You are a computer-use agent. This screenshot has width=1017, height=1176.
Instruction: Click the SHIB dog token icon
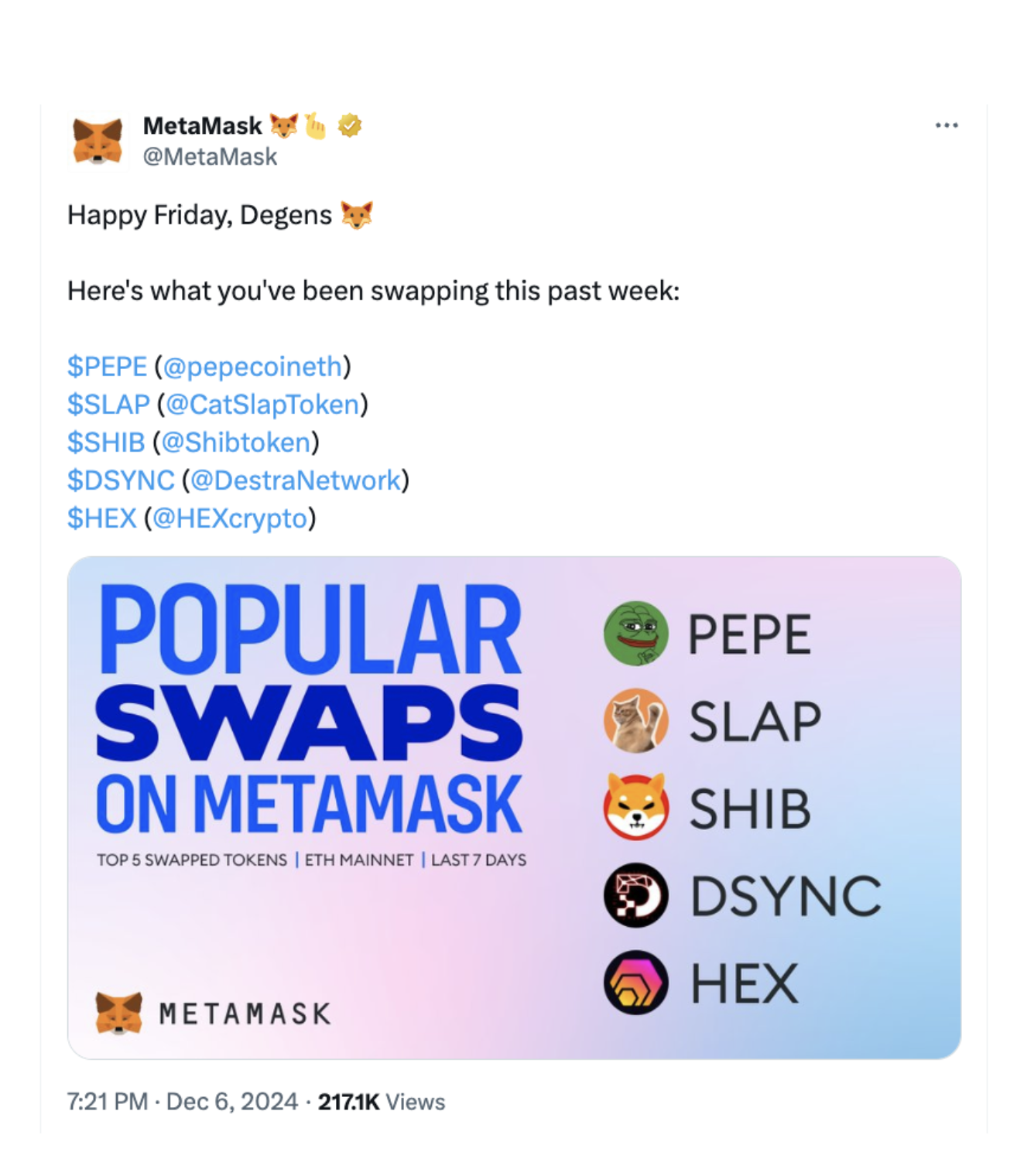pos(636,808)
